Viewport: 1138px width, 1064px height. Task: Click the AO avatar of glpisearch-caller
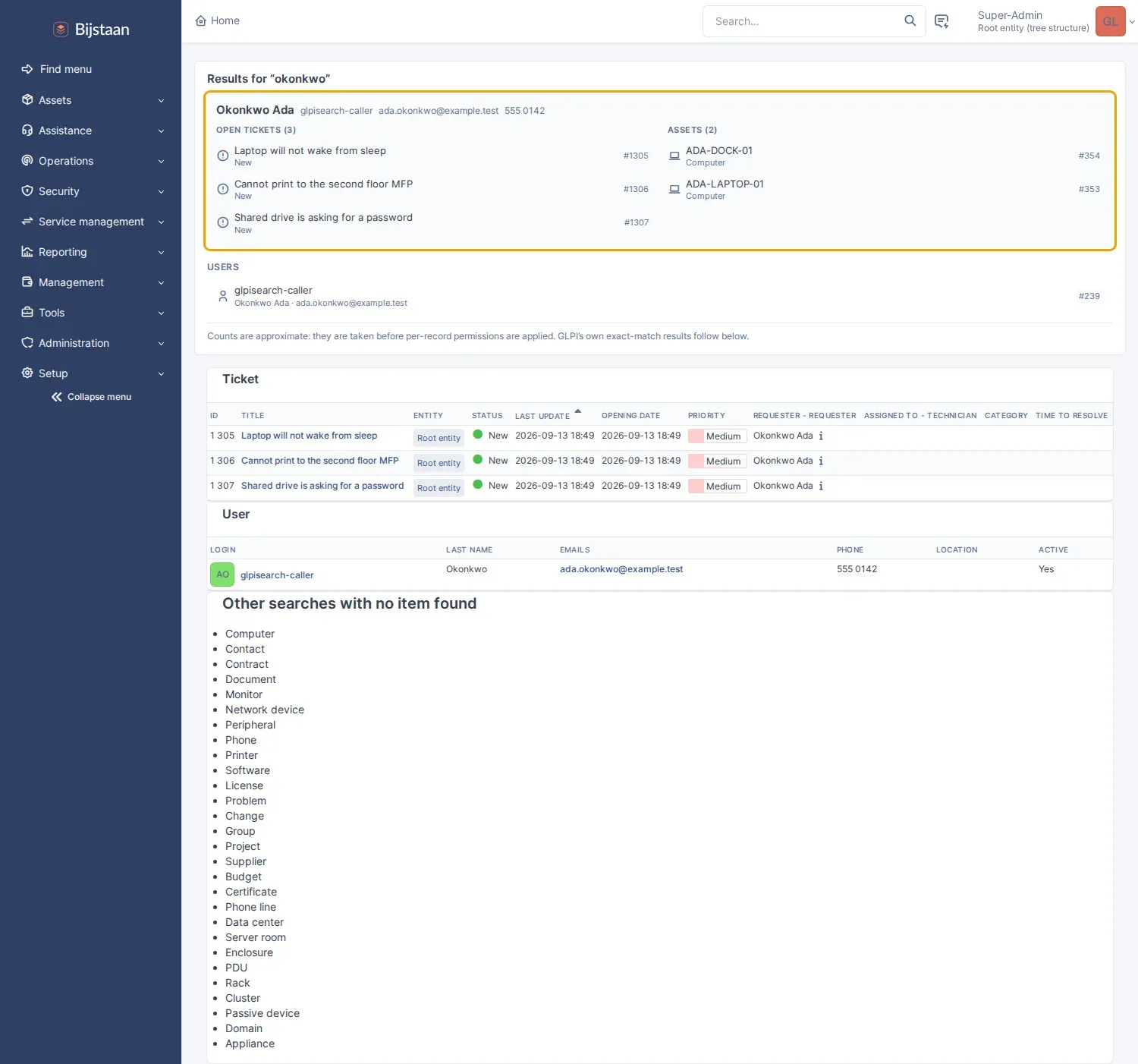[x=222, y=574]
